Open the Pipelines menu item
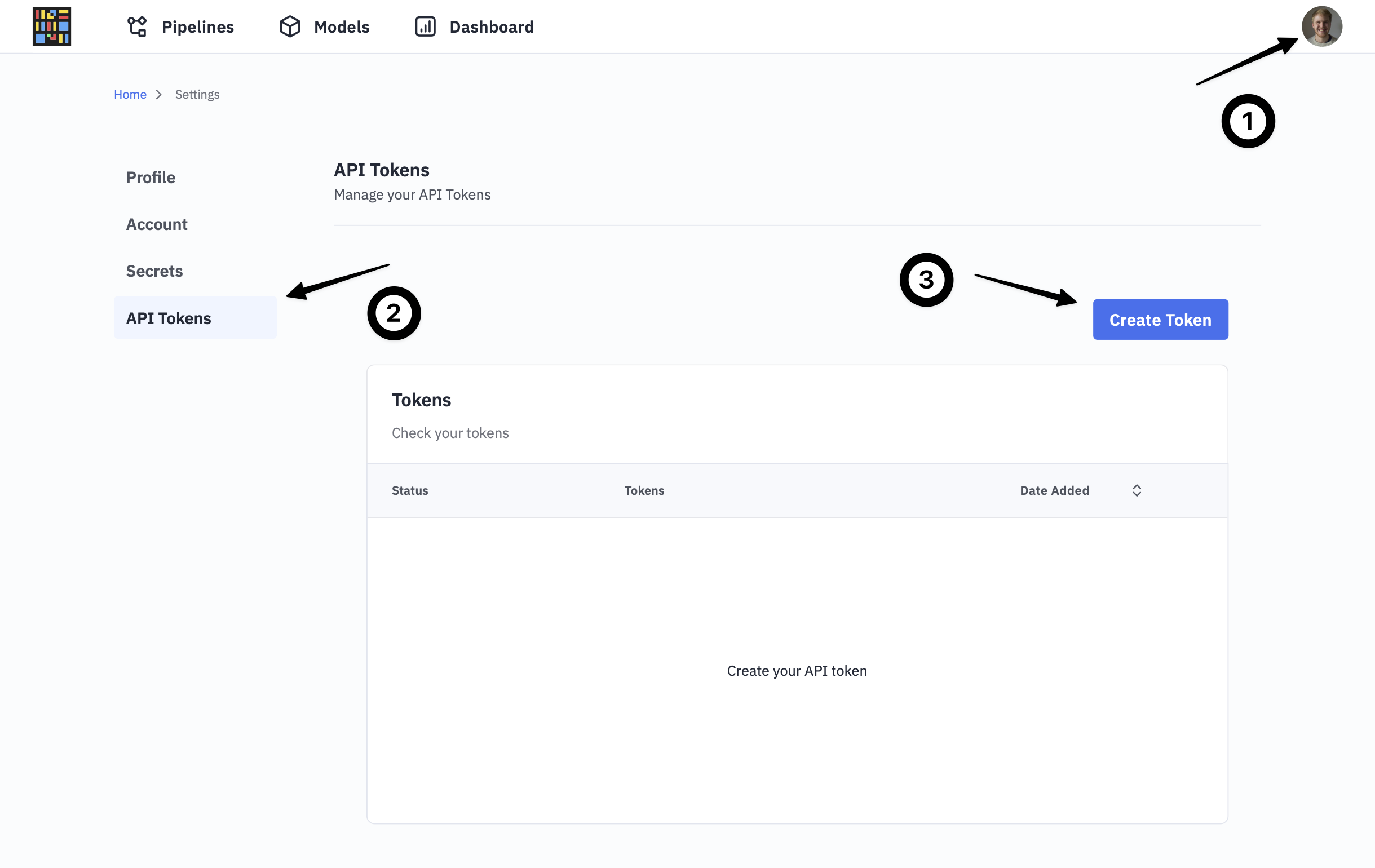This screenshot has height=868, width=1375. coord(197,27)
